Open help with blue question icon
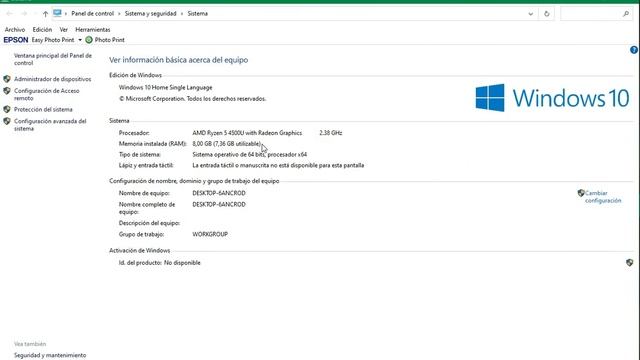The image size is (640, 360). point(634,50)
